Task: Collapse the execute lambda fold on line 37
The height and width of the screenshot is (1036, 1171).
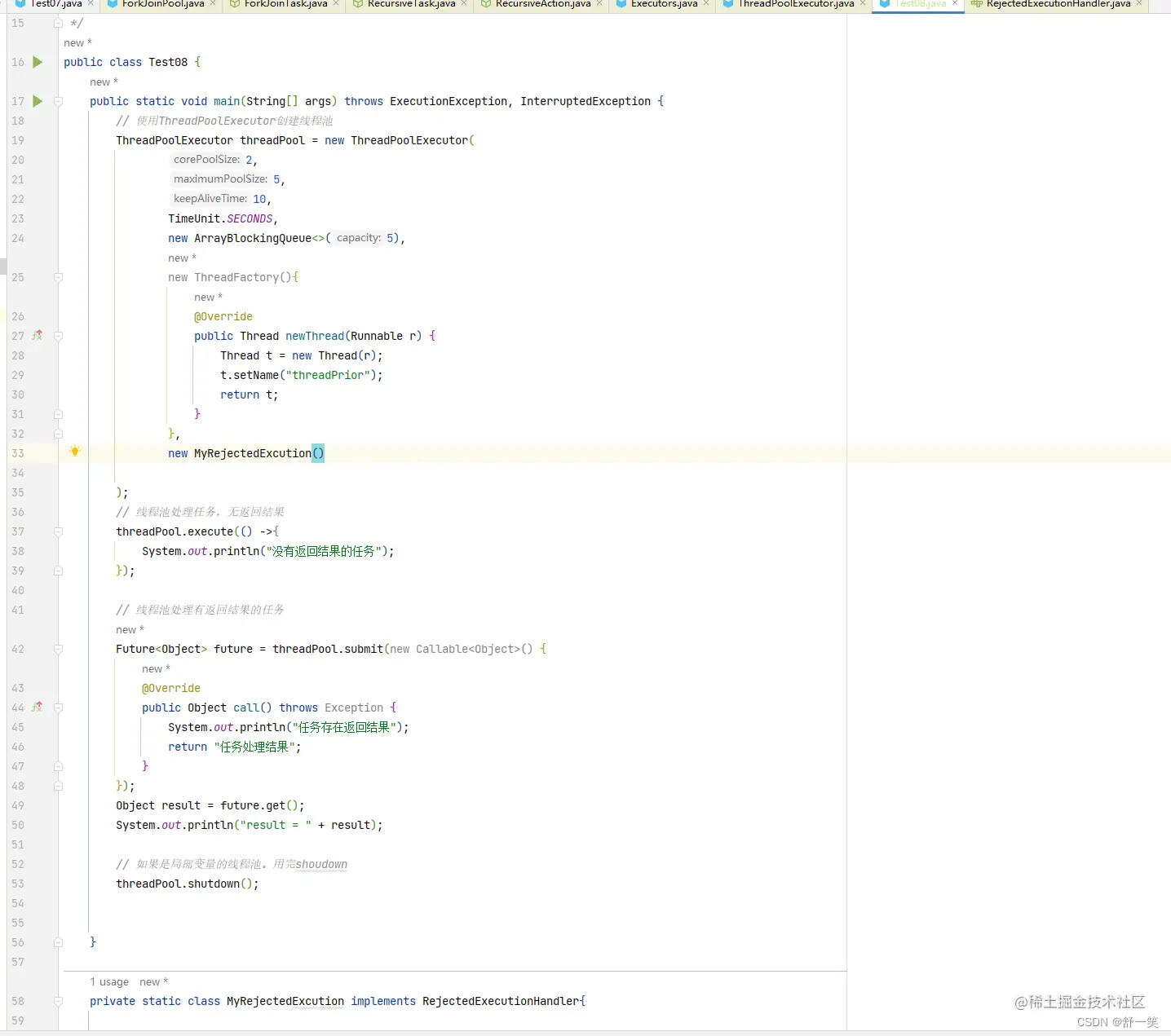Action: pos(58,531)
